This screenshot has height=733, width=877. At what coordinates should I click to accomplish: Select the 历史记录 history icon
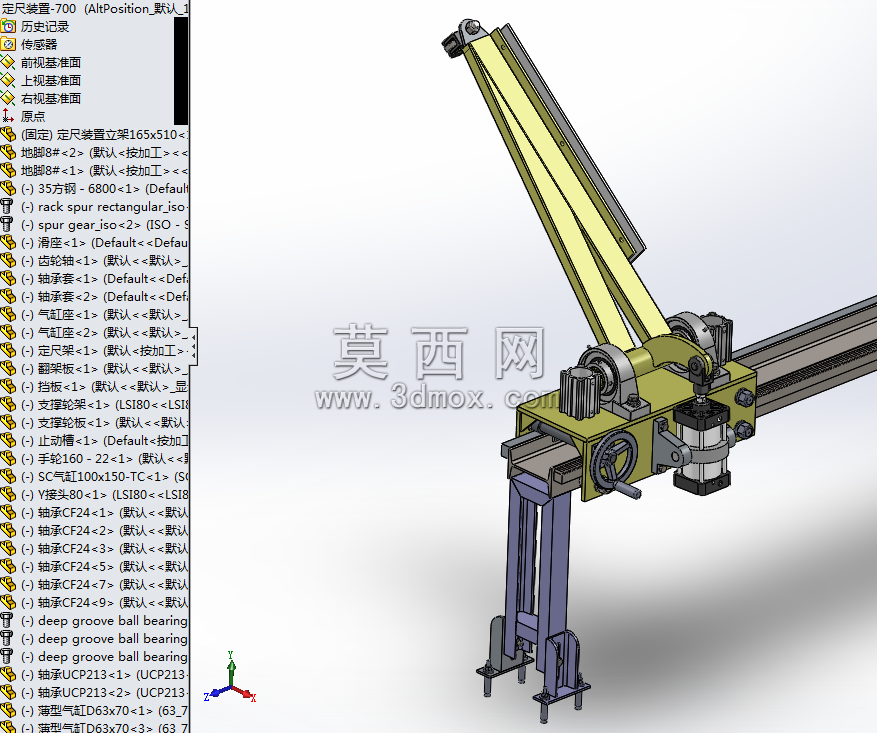[8, 26]
